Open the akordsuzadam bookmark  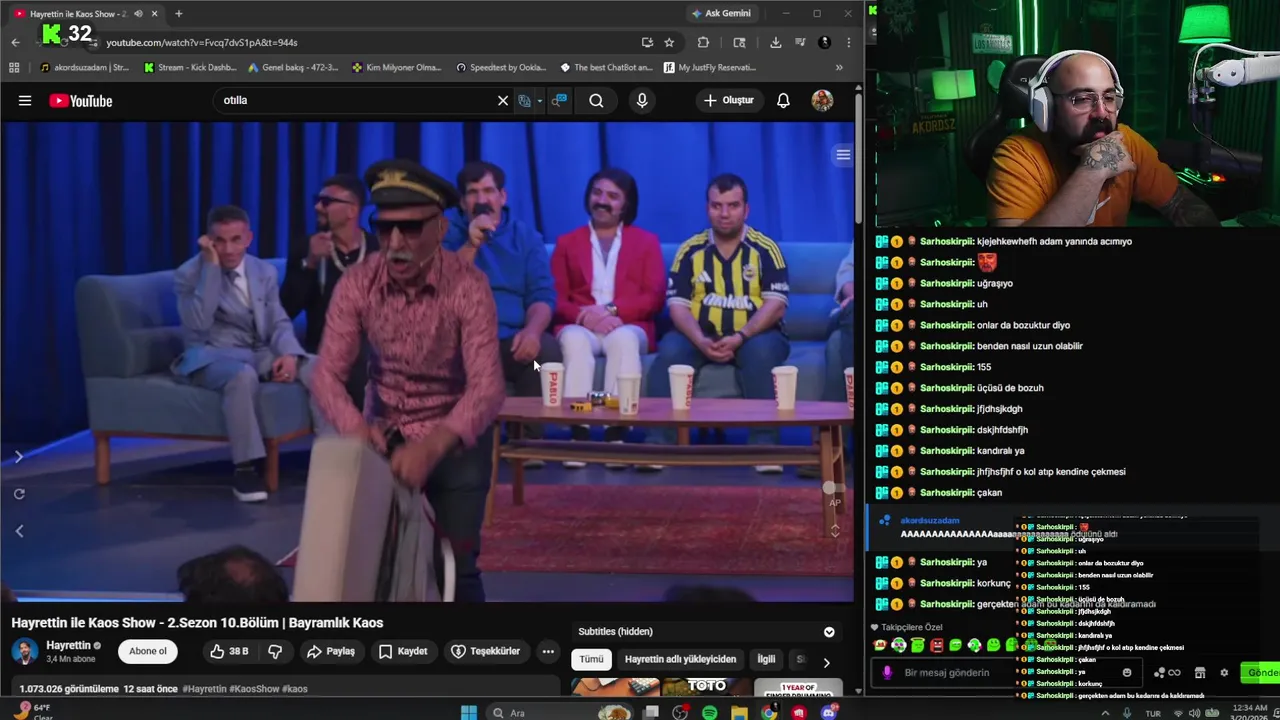pos(85,67)
